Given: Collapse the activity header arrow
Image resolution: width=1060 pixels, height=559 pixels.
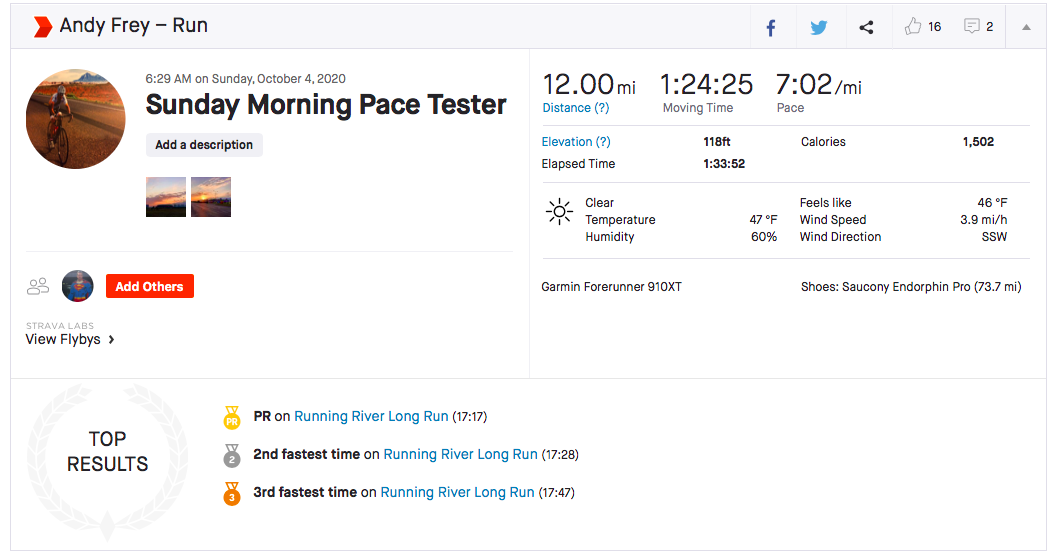Looking at the screenshot, I should pos(1026,27).
